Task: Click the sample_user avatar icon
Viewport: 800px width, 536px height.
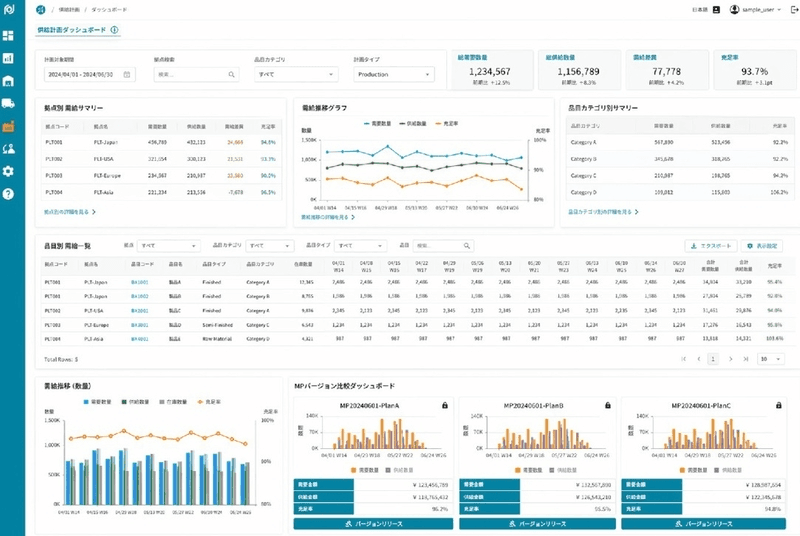Action: [734, 10]
